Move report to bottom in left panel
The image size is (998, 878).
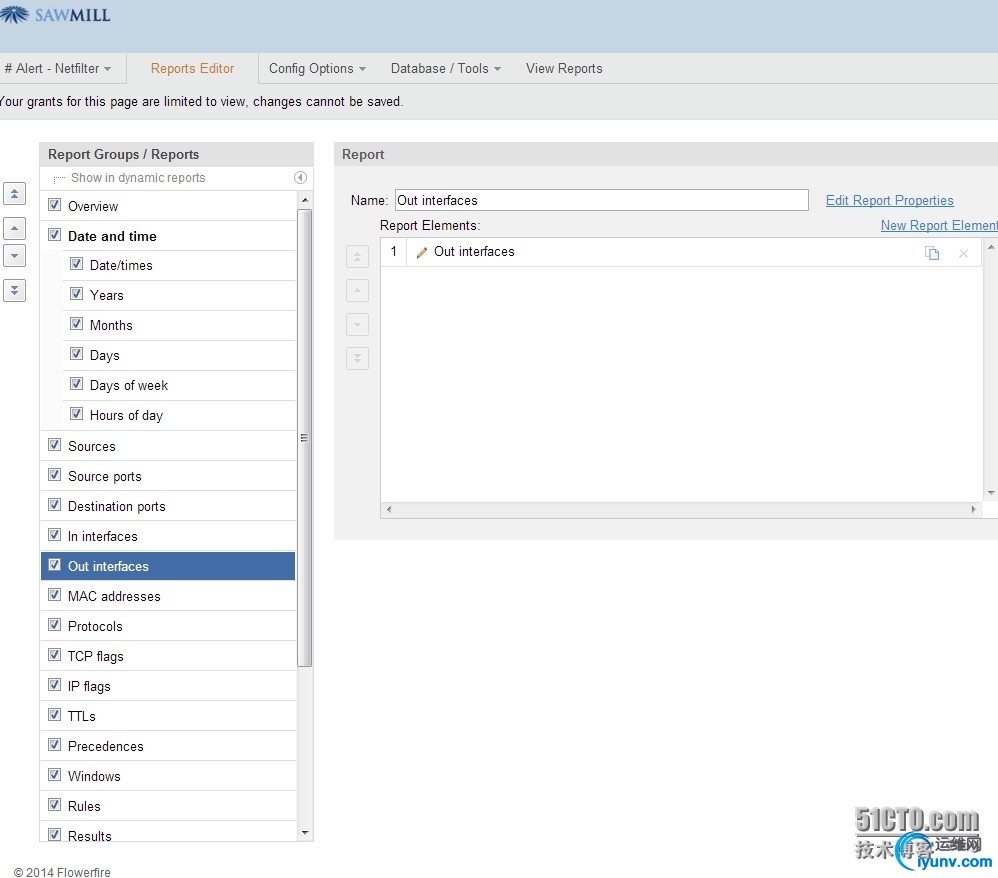pyautogui.click(x=14, y=290)
